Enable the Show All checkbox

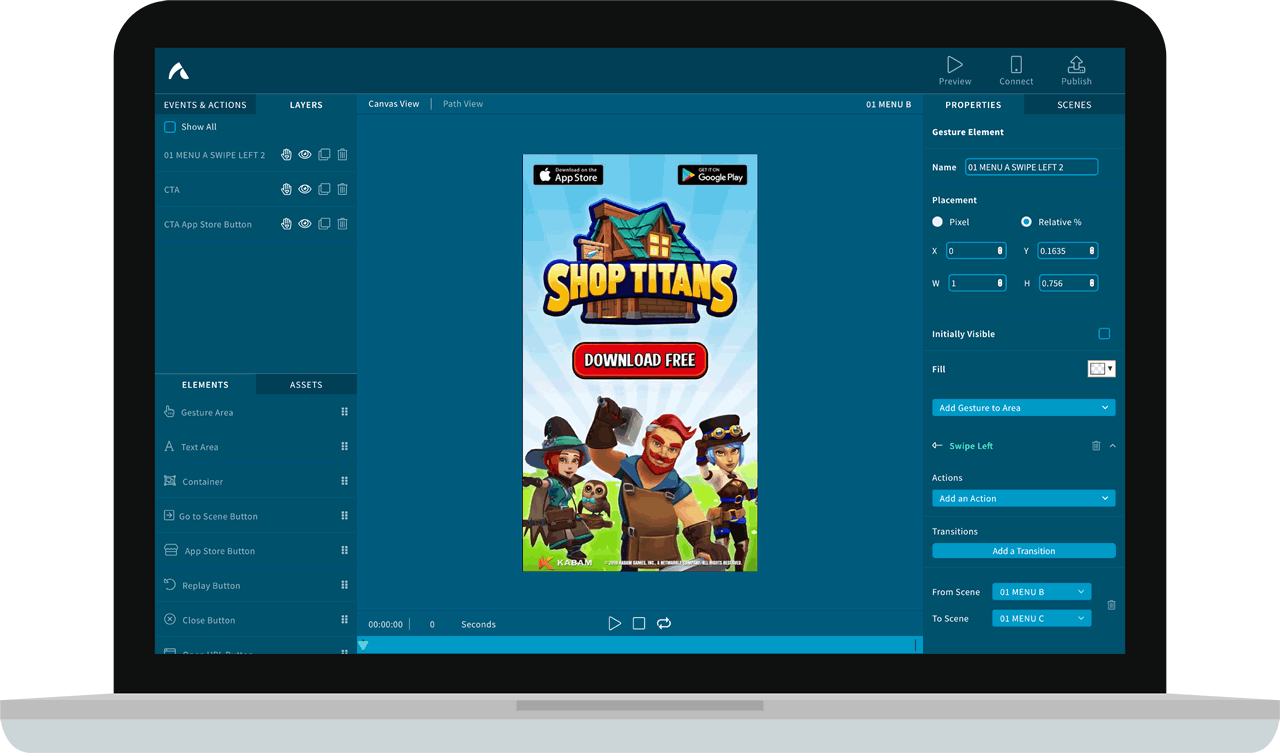[x=169, y=127]
